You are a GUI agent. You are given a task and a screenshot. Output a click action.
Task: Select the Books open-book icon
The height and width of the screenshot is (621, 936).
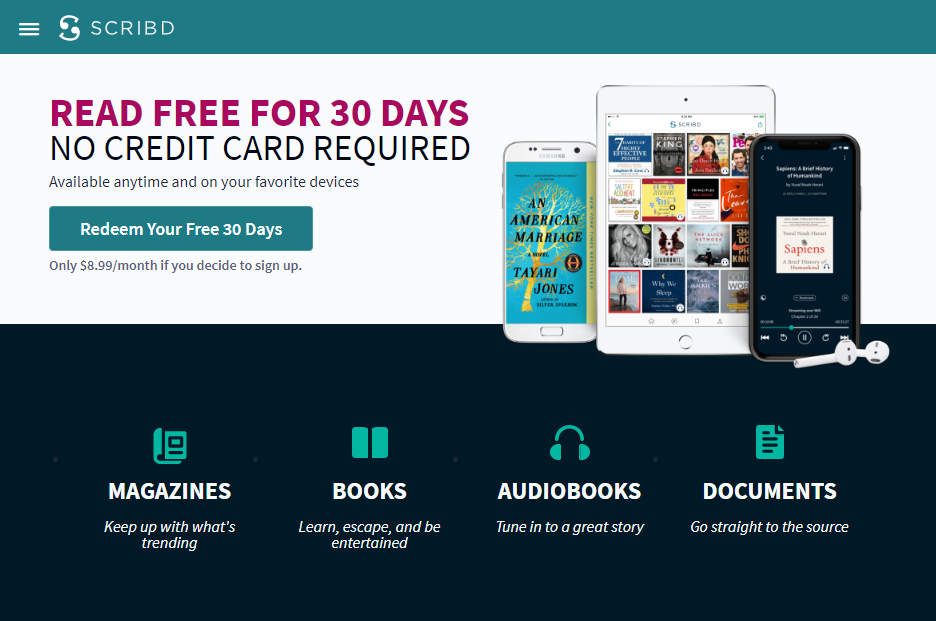[370, 442]
